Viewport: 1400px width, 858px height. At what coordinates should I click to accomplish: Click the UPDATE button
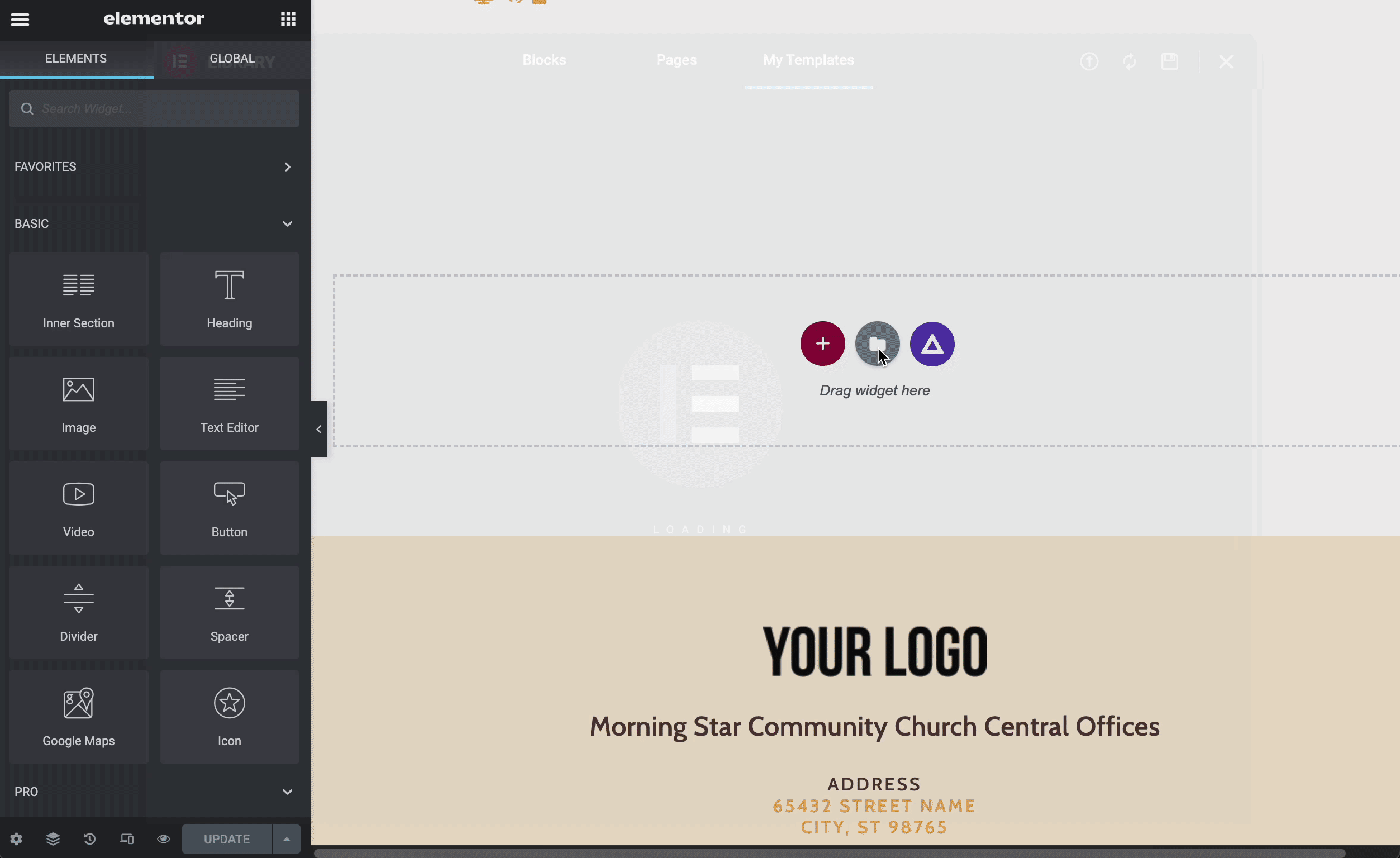pyautogui.click(x=226, y=838)
